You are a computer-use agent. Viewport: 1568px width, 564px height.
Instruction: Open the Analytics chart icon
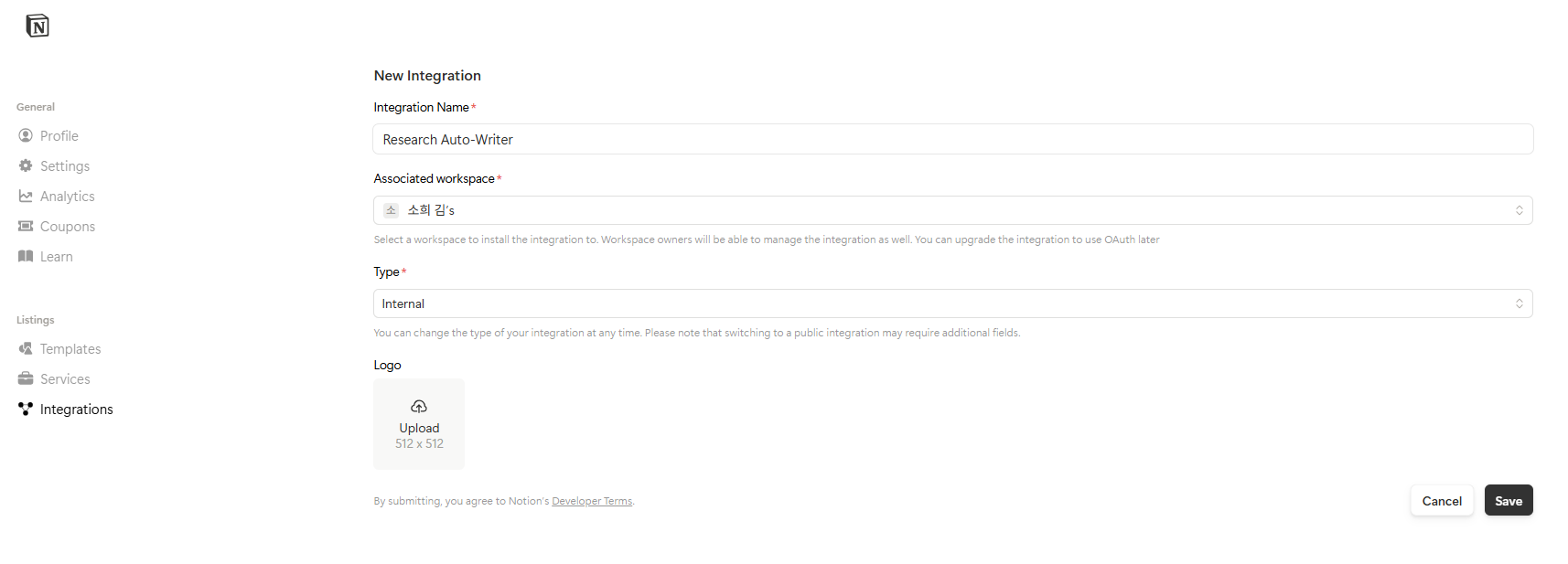click(x=26, y=196)
